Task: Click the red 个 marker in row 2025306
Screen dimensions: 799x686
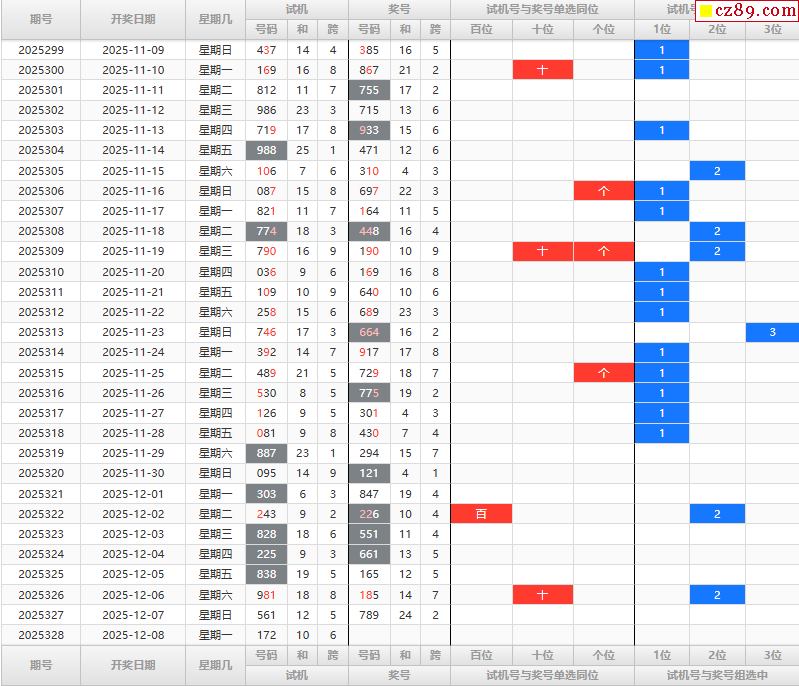Action: point(603,191)
